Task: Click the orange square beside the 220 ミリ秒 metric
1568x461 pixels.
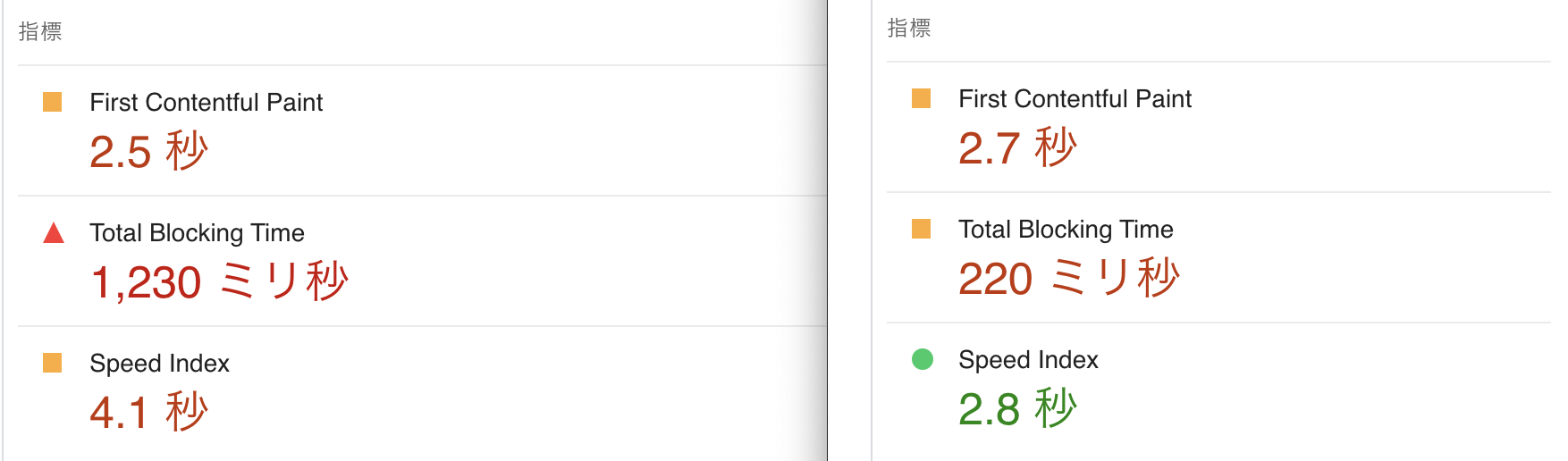Action: [x=922, y=229]
